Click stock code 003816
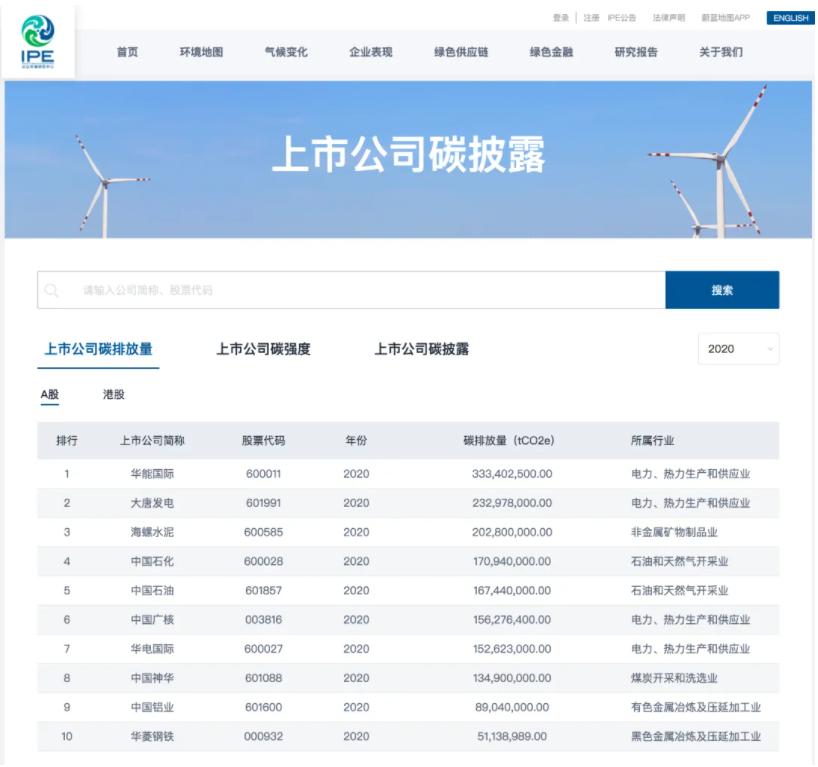 263,620
